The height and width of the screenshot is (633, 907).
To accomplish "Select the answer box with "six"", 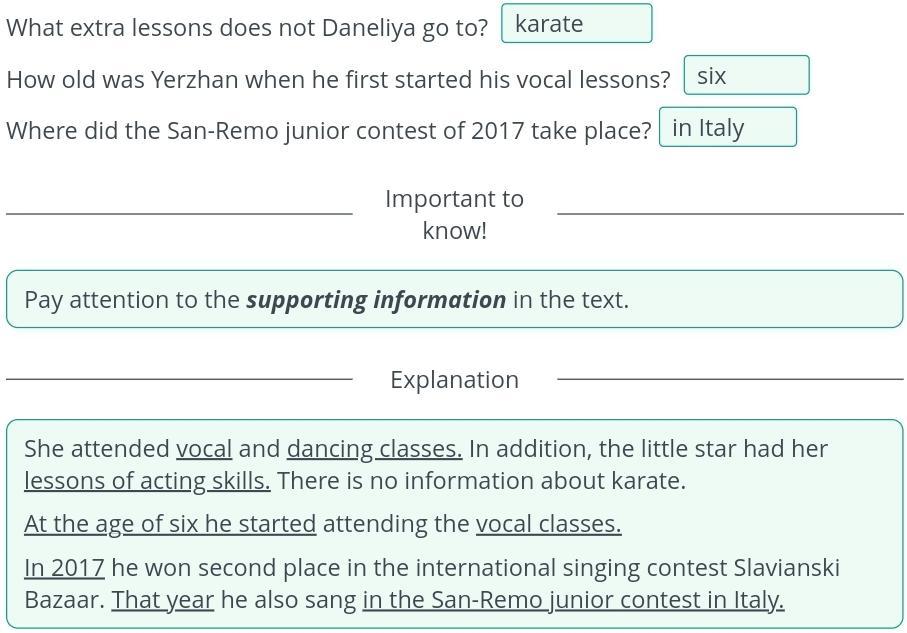I will point(745,76).
